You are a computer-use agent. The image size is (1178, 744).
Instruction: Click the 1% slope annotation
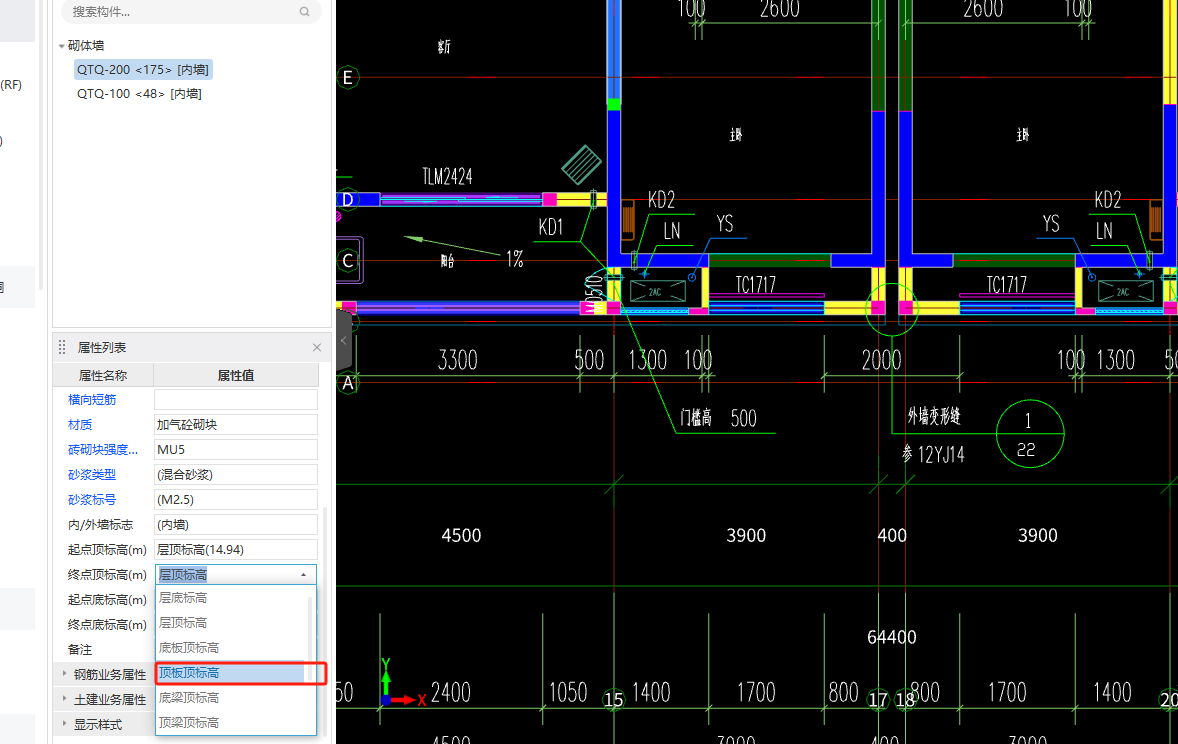pyautogui.click(x=515, y=259)
